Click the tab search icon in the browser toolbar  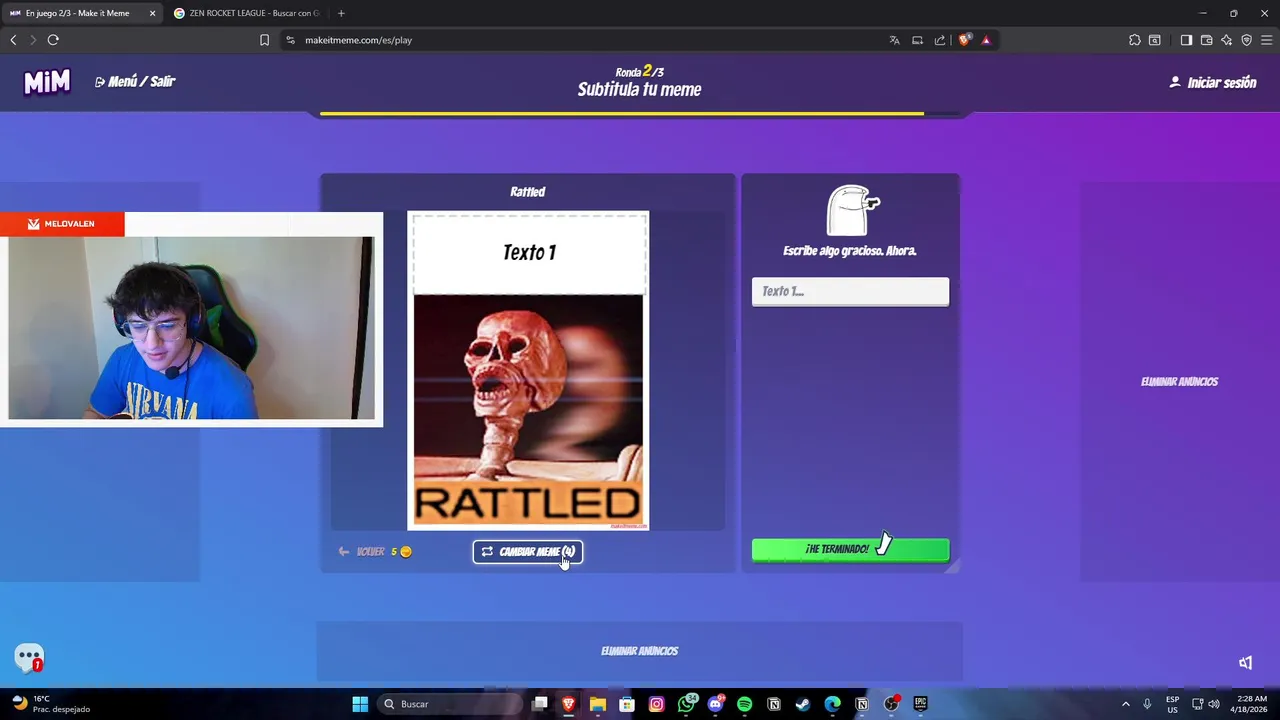point(1154,40)
